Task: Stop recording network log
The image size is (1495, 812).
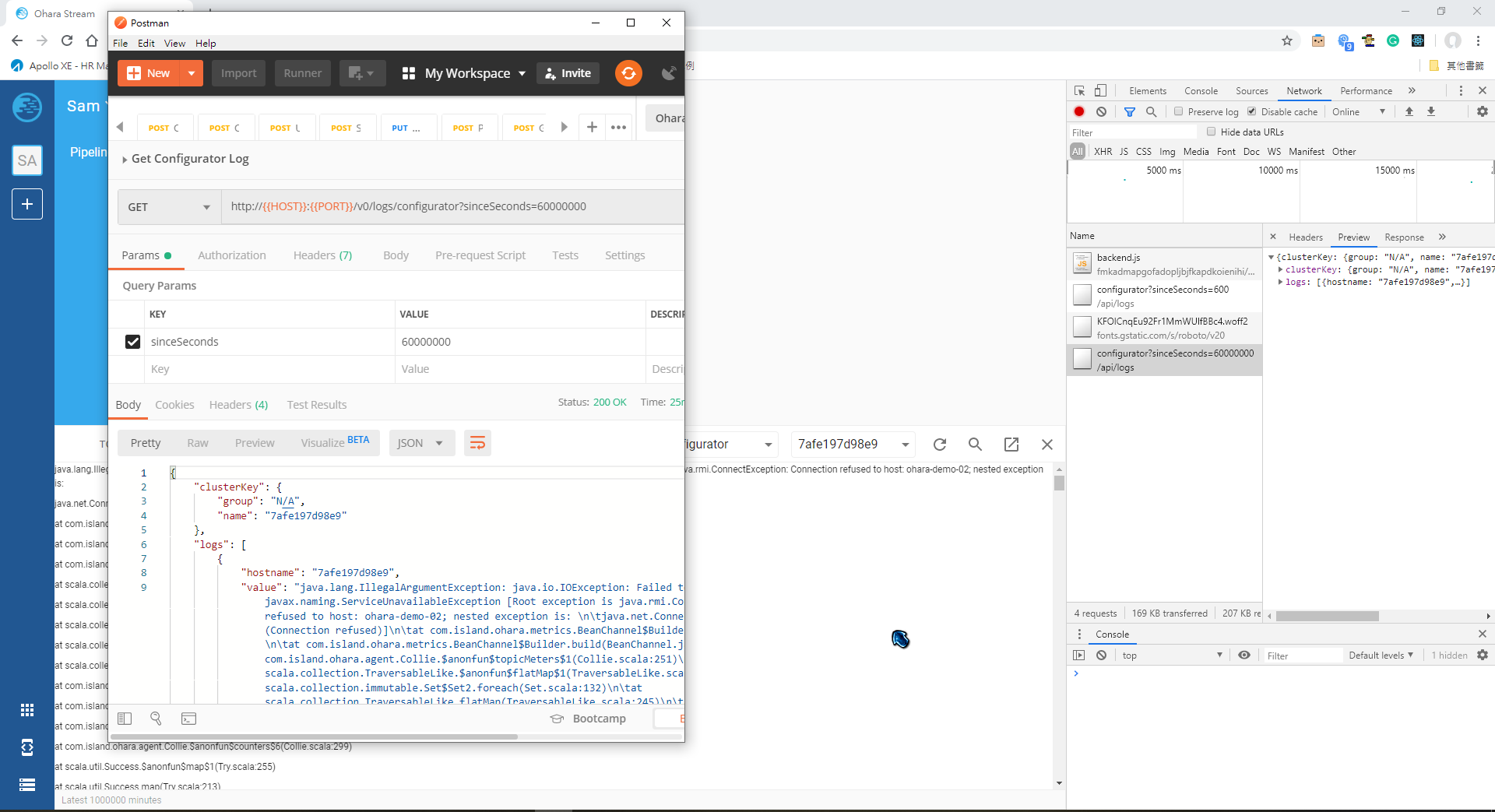Action: point(1079,111)
